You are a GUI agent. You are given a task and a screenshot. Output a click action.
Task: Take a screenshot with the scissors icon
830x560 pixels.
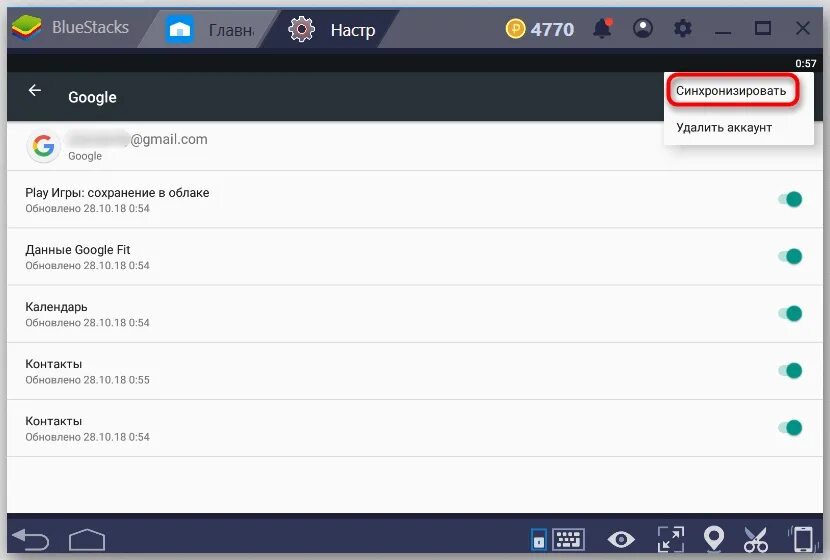755,540
